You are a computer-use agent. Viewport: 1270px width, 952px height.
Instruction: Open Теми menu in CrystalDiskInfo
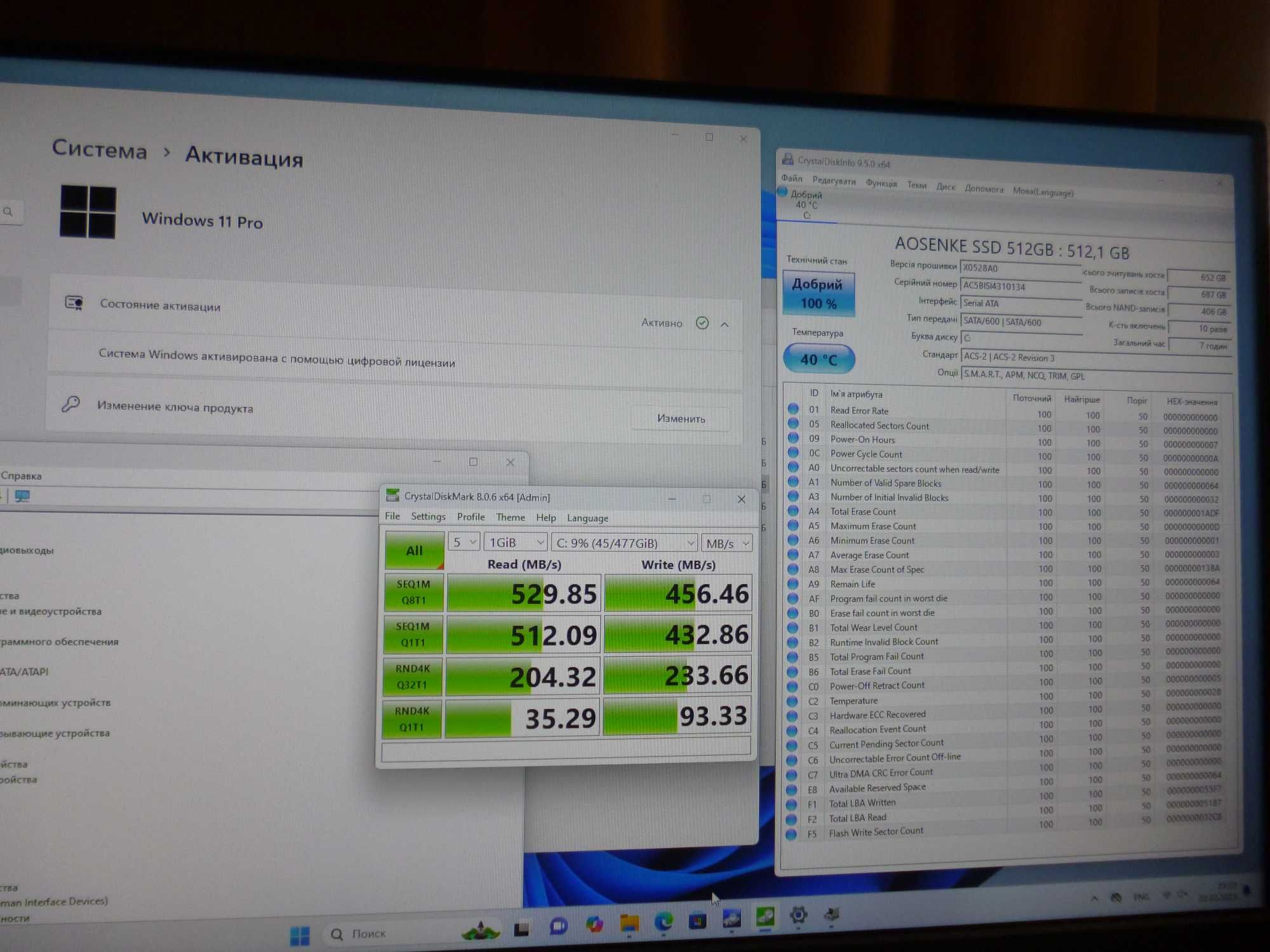pos(916,185)
